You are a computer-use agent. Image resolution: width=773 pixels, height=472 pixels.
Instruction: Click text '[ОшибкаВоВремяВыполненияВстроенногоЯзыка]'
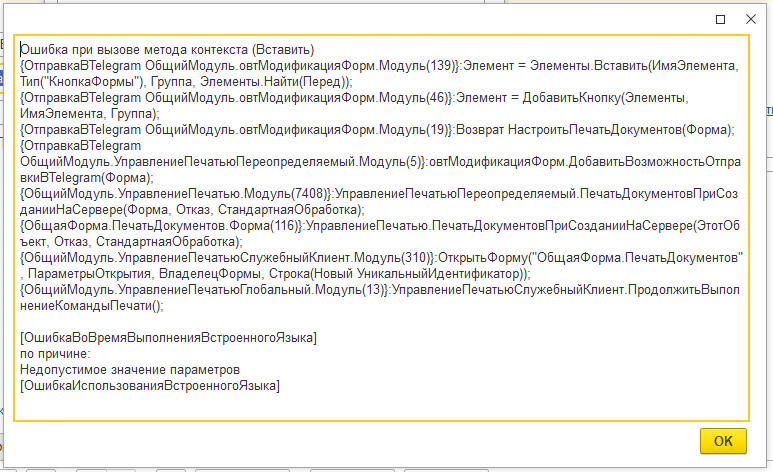click(168, 338)
